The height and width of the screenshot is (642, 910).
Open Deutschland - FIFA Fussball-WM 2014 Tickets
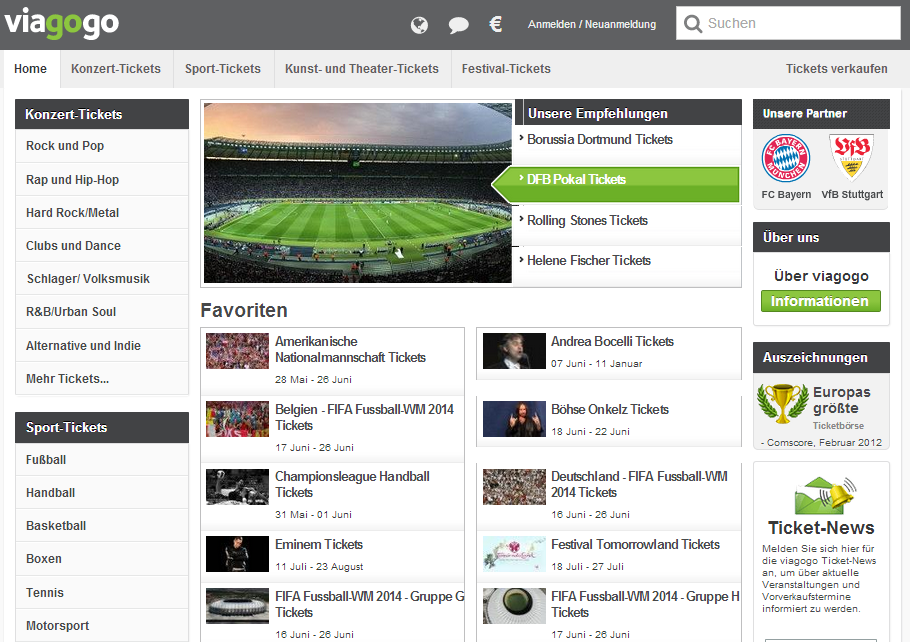[640, 484]
